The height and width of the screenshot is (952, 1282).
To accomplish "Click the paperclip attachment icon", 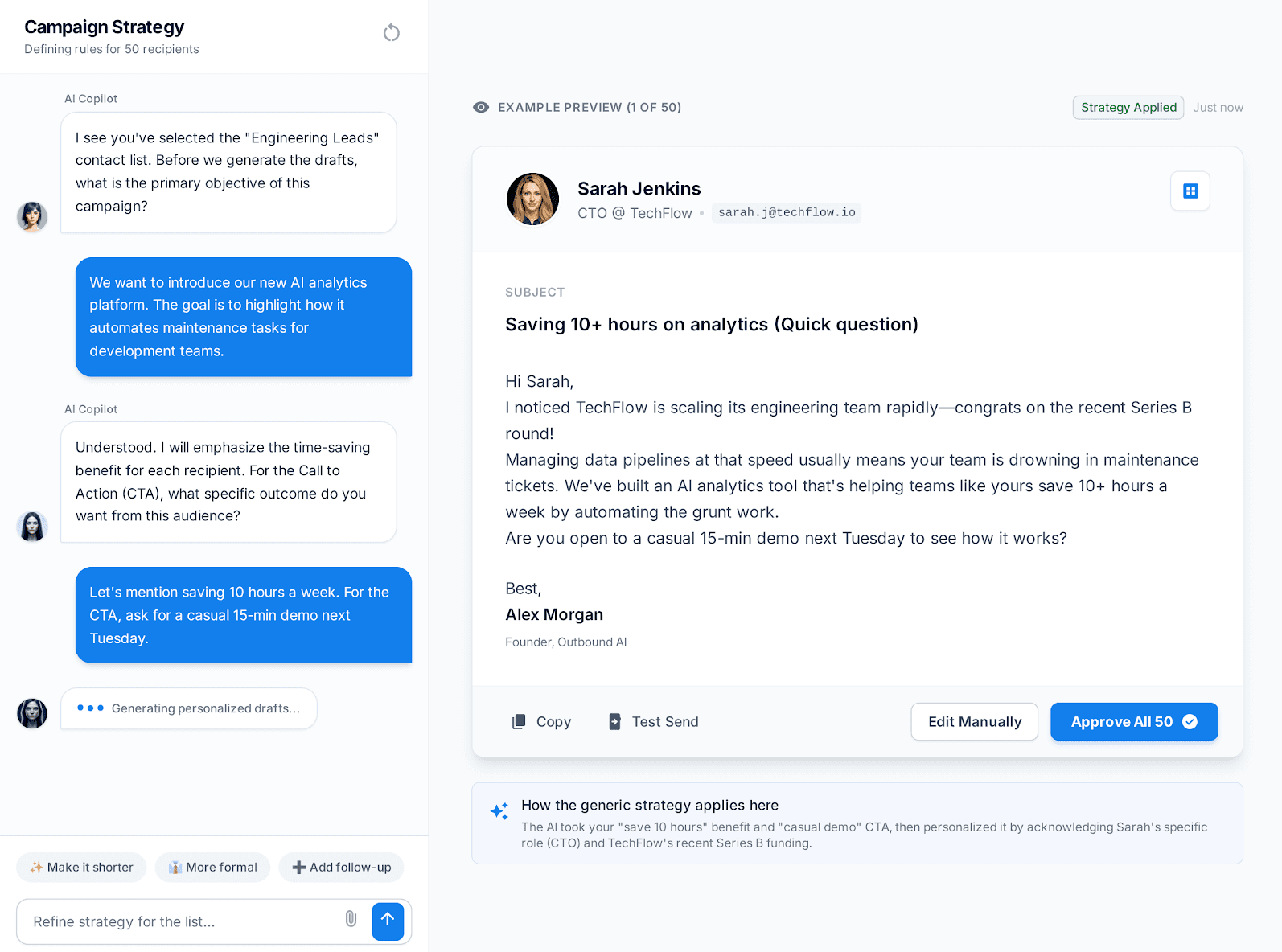I will 351,919.
